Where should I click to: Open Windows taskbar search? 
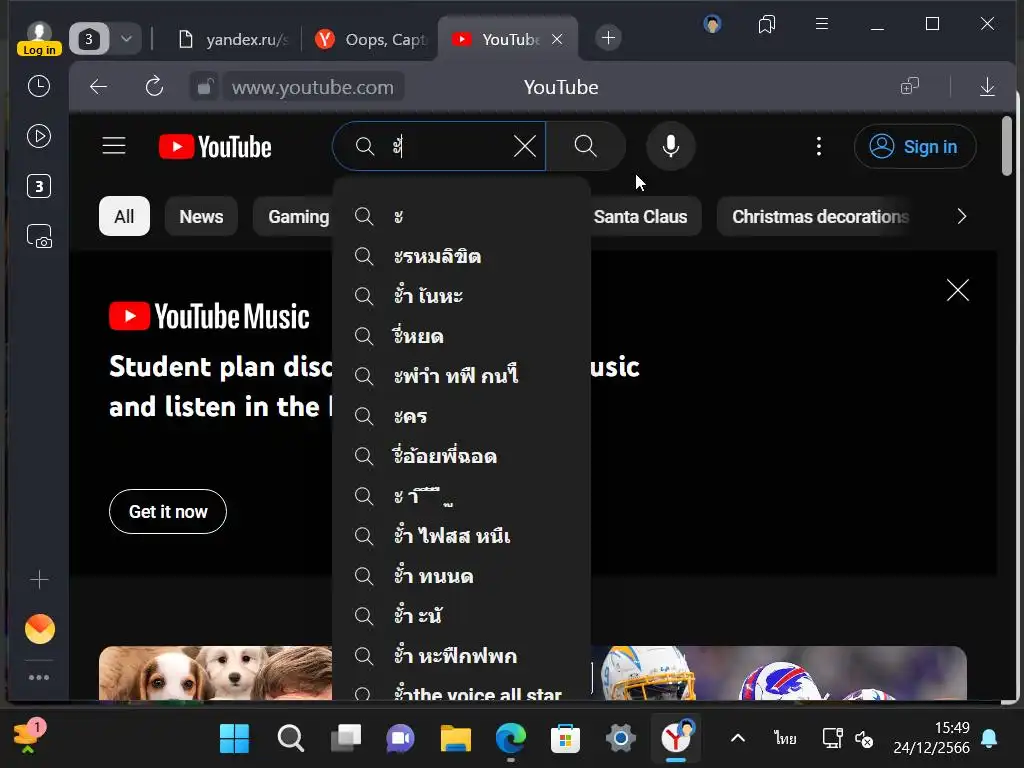pos(291,739)
